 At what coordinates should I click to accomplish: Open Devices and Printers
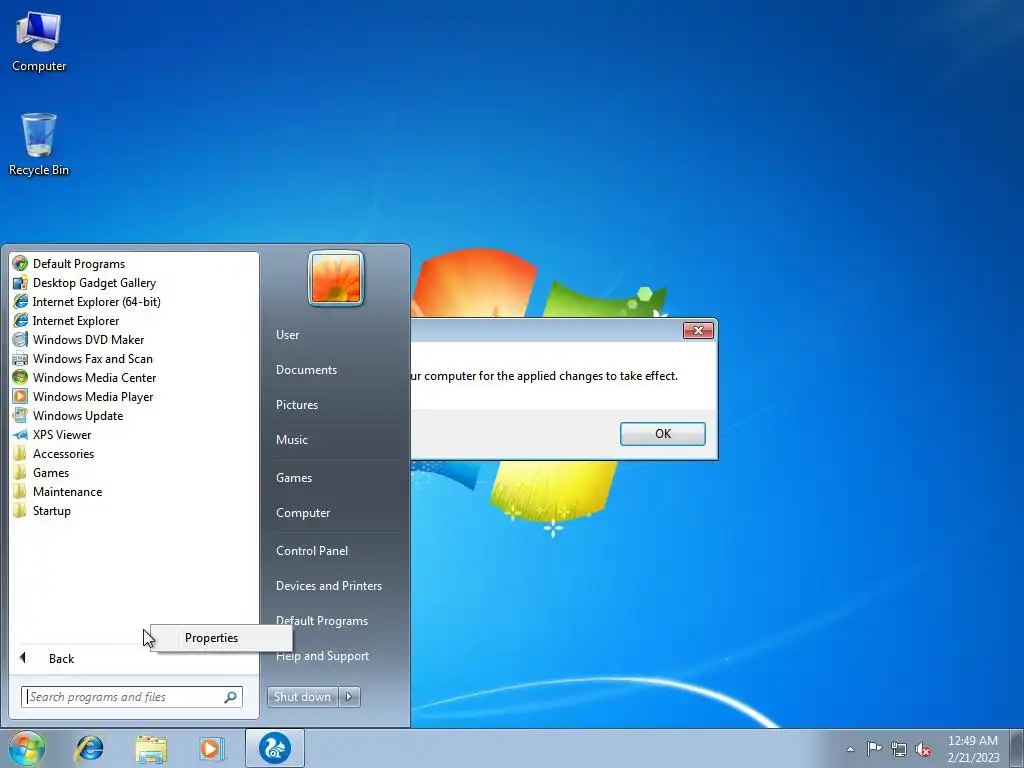pos(328,586)
